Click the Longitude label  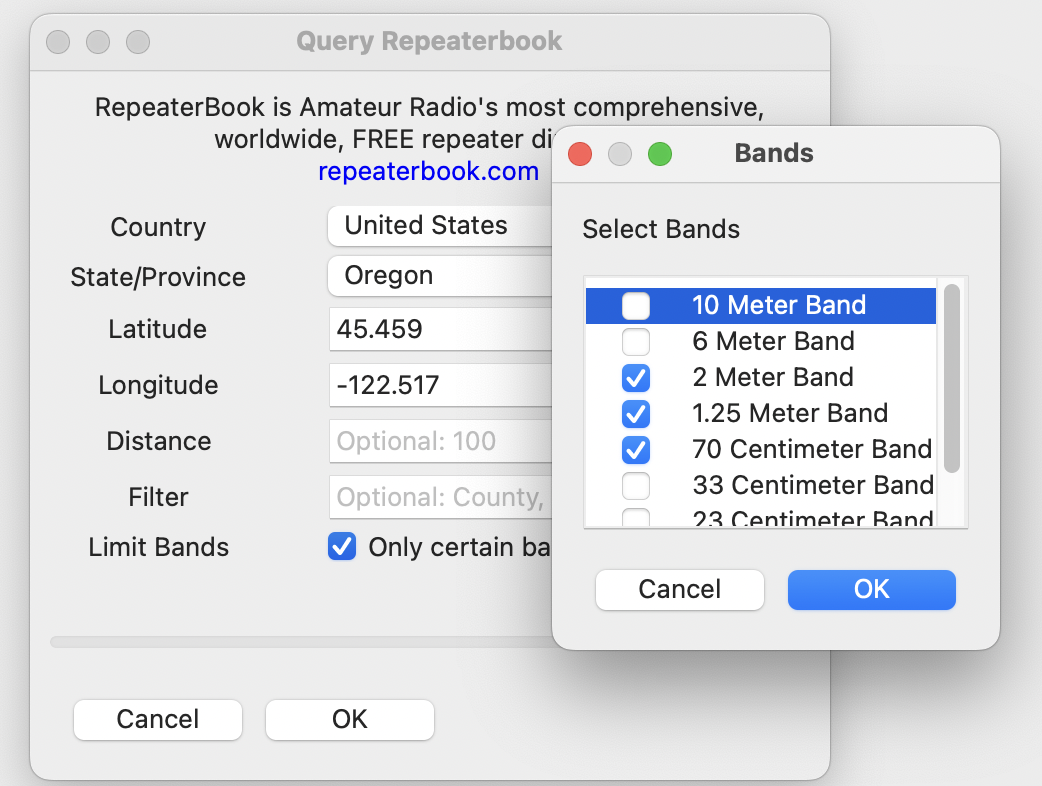(158, 385)
